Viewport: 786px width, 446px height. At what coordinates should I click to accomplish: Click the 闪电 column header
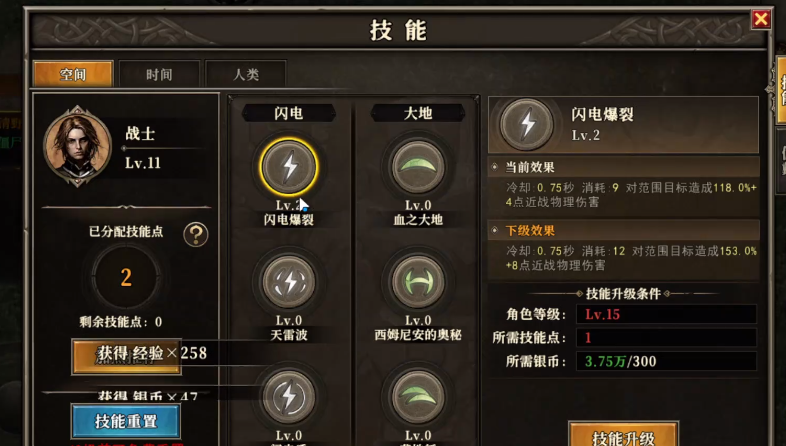pos(289,113)
